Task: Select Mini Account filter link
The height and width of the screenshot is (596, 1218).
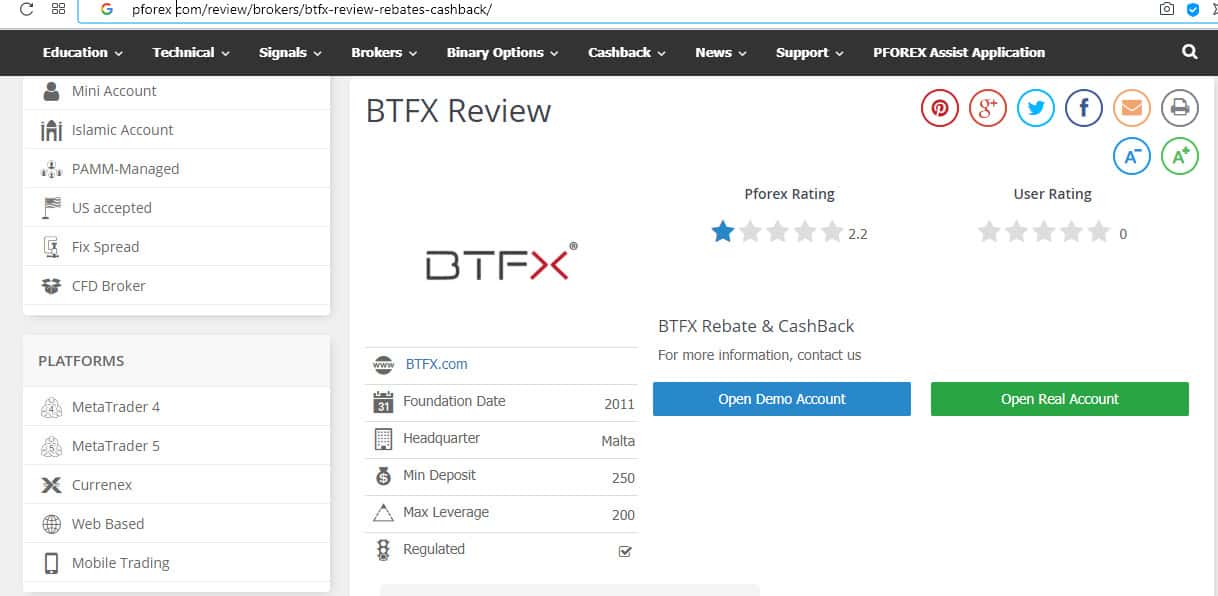Action: 114,91
